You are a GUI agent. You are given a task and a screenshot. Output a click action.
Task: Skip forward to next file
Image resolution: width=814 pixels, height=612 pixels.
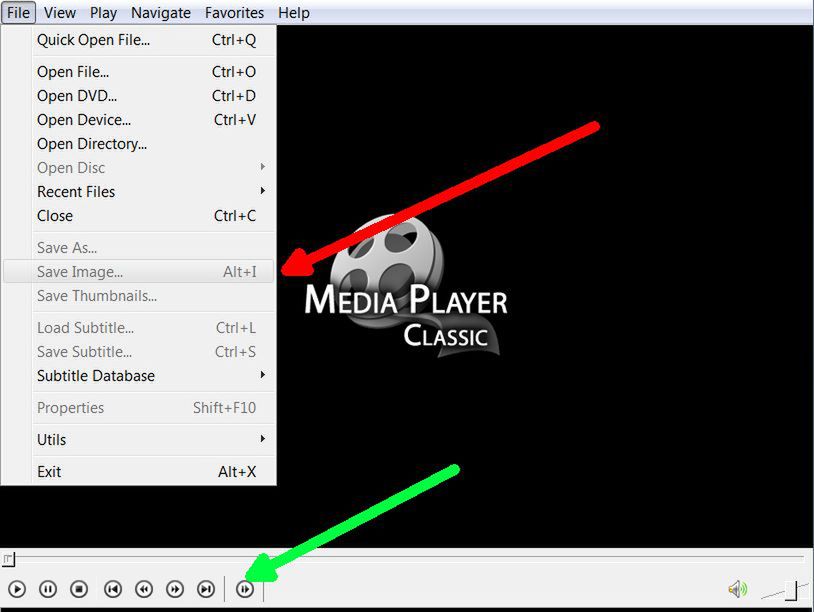tap(206, 589)
